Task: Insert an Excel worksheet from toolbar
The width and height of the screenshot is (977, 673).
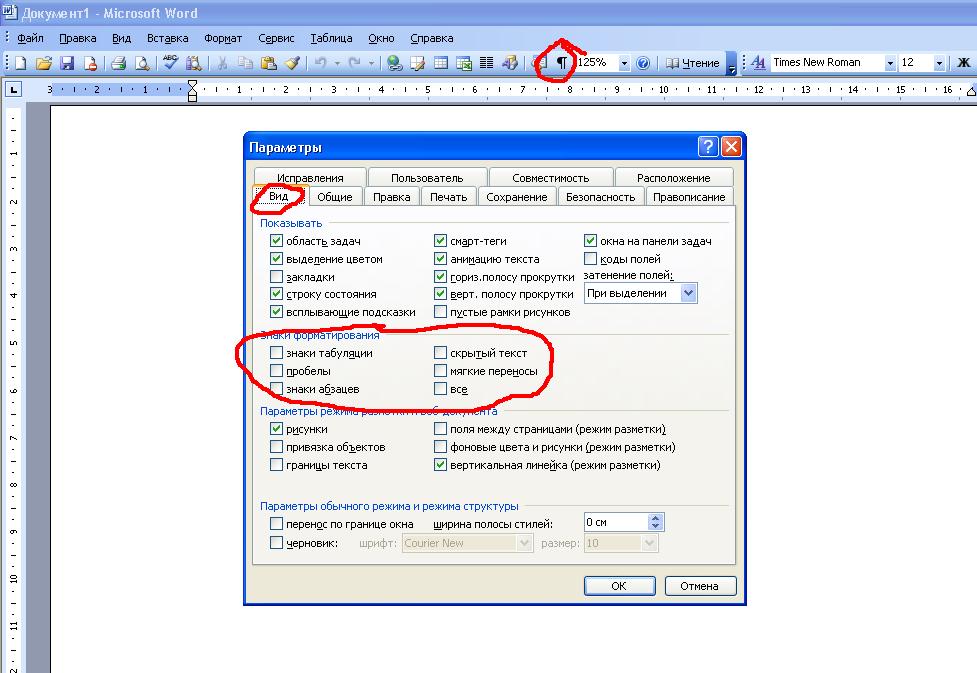Action: click(x=464, y=63)
